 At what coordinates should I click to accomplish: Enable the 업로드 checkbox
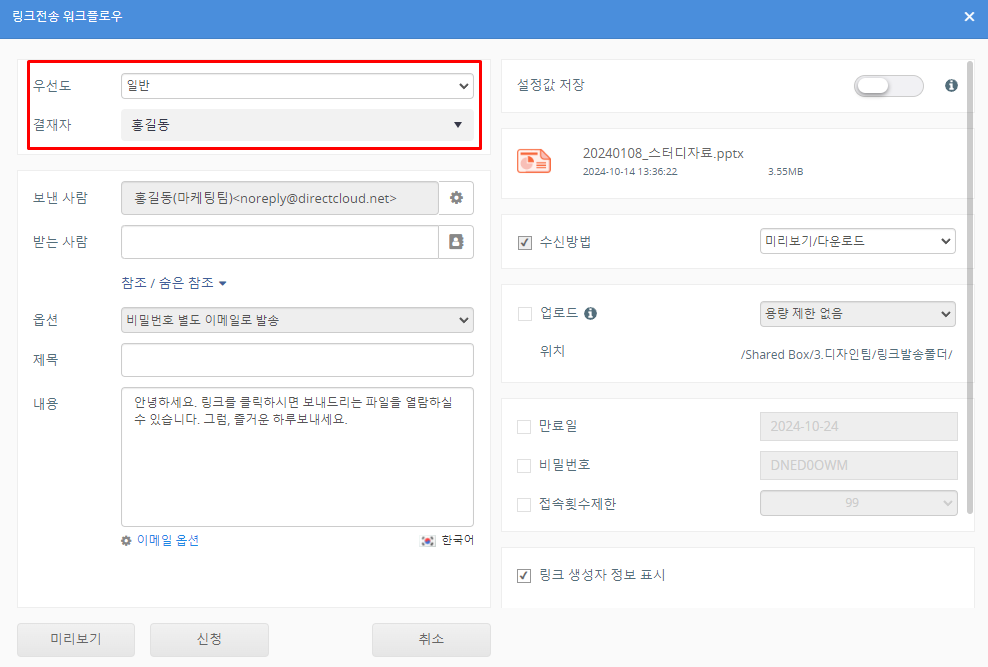click(525, 314)
